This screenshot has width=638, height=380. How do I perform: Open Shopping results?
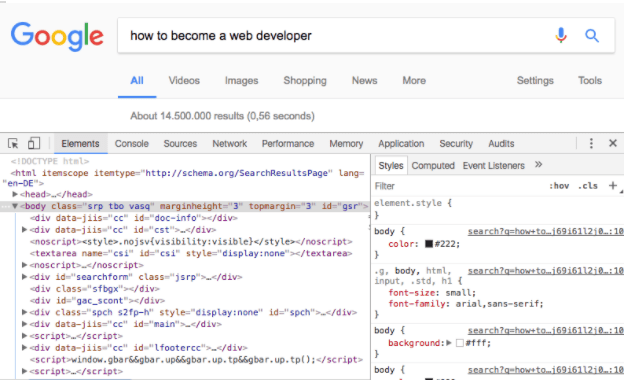(305, 81)
